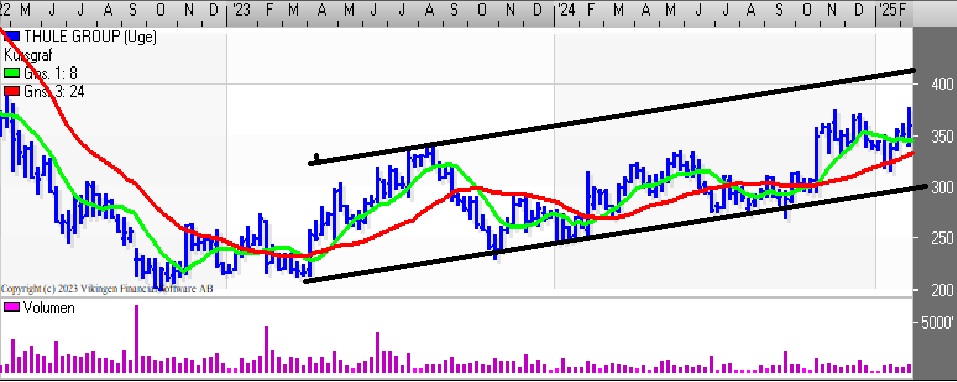Click the blue THULE GROUP legend swatch
Image resolution: width=957 pixels, height=382 pixels.
12,37
